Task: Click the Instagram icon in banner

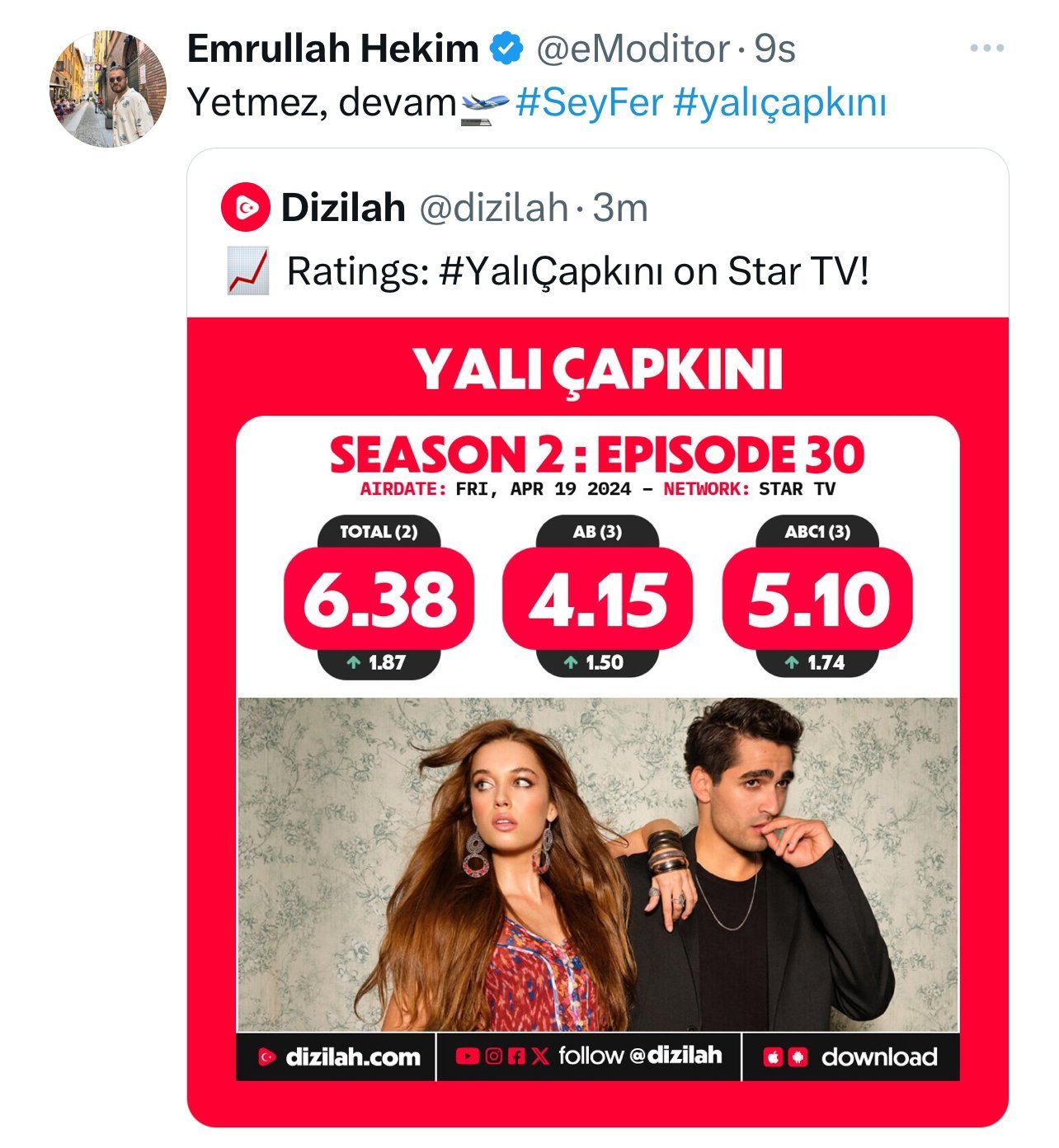Action: pyautogui.click(x=493, y=1056)
